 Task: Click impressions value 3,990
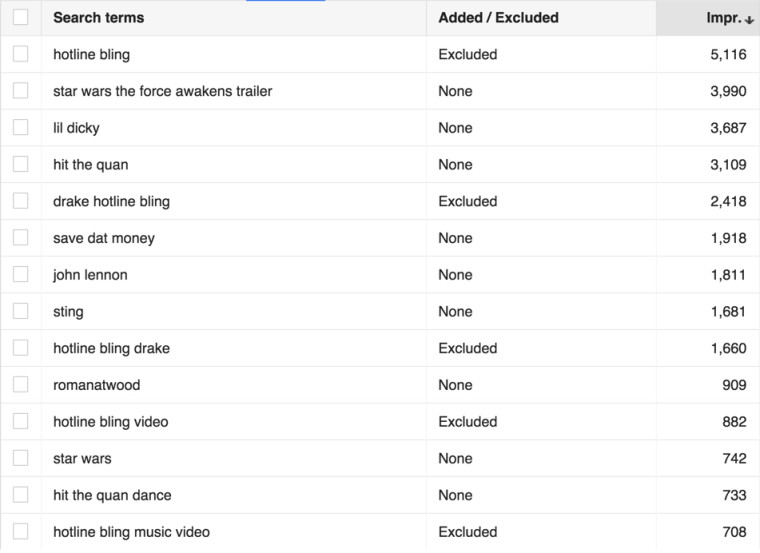(728, 91)
